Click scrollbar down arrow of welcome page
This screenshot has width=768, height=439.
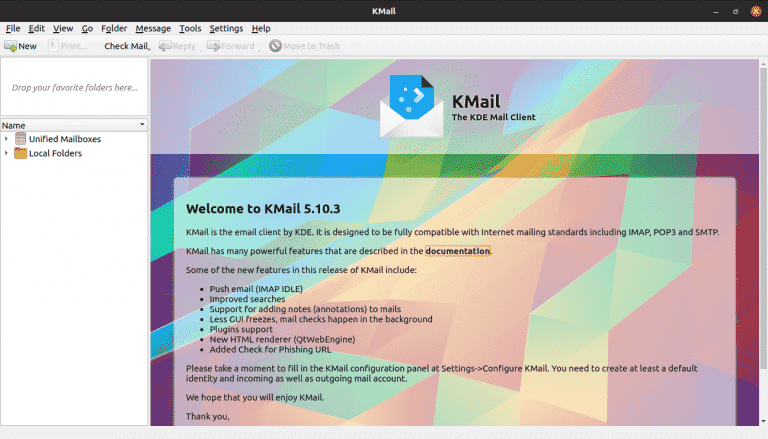point(763,421)
